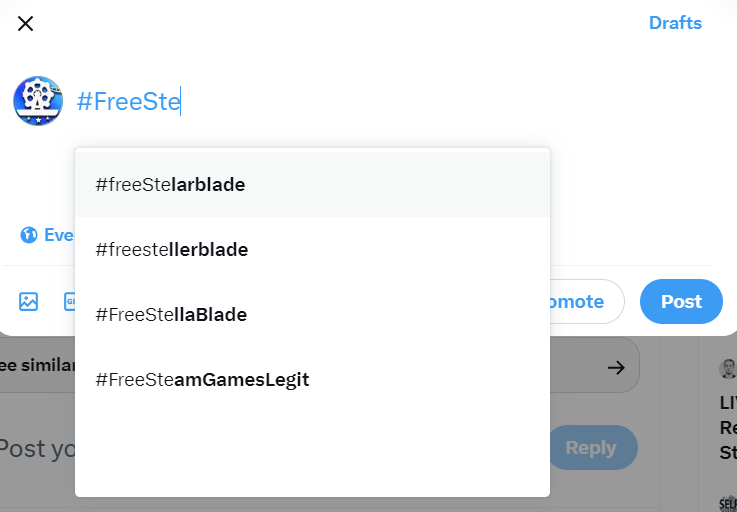This screenshot has width=737, height=512.
Task: Click the globe Everyone can reply icon
Action: tap(29, 235)
